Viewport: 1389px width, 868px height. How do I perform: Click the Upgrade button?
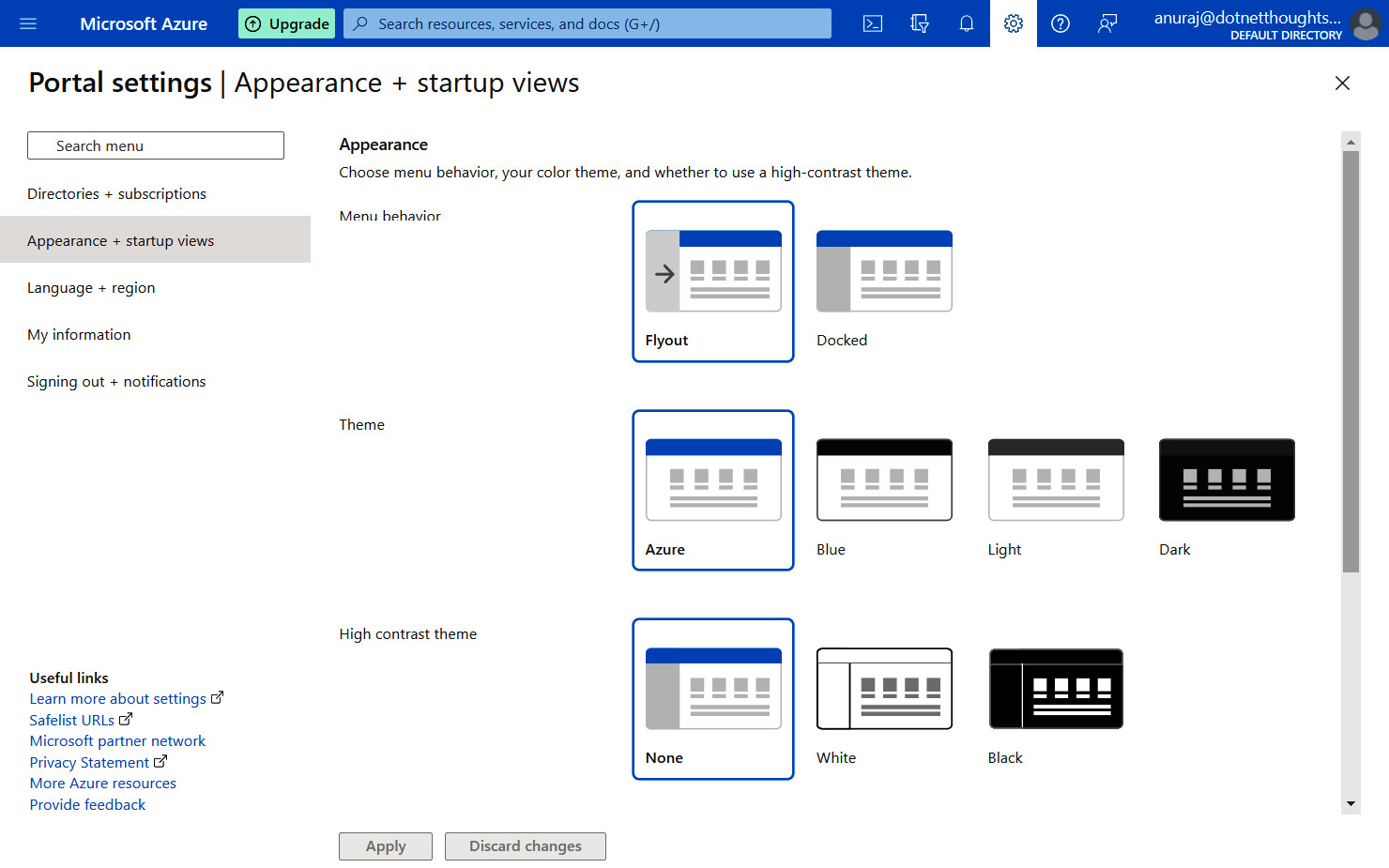tap(287, 23)
